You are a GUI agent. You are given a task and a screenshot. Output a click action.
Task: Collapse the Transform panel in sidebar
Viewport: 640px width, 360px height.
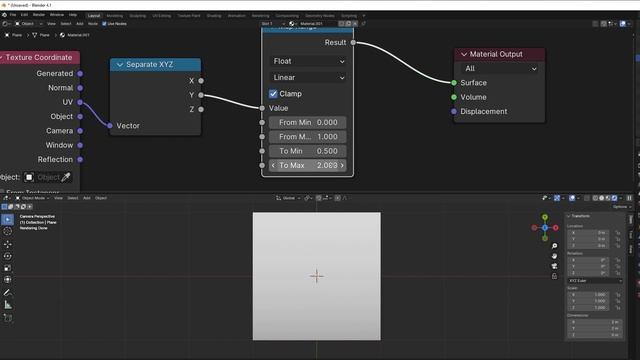click(x=569, y=216)
